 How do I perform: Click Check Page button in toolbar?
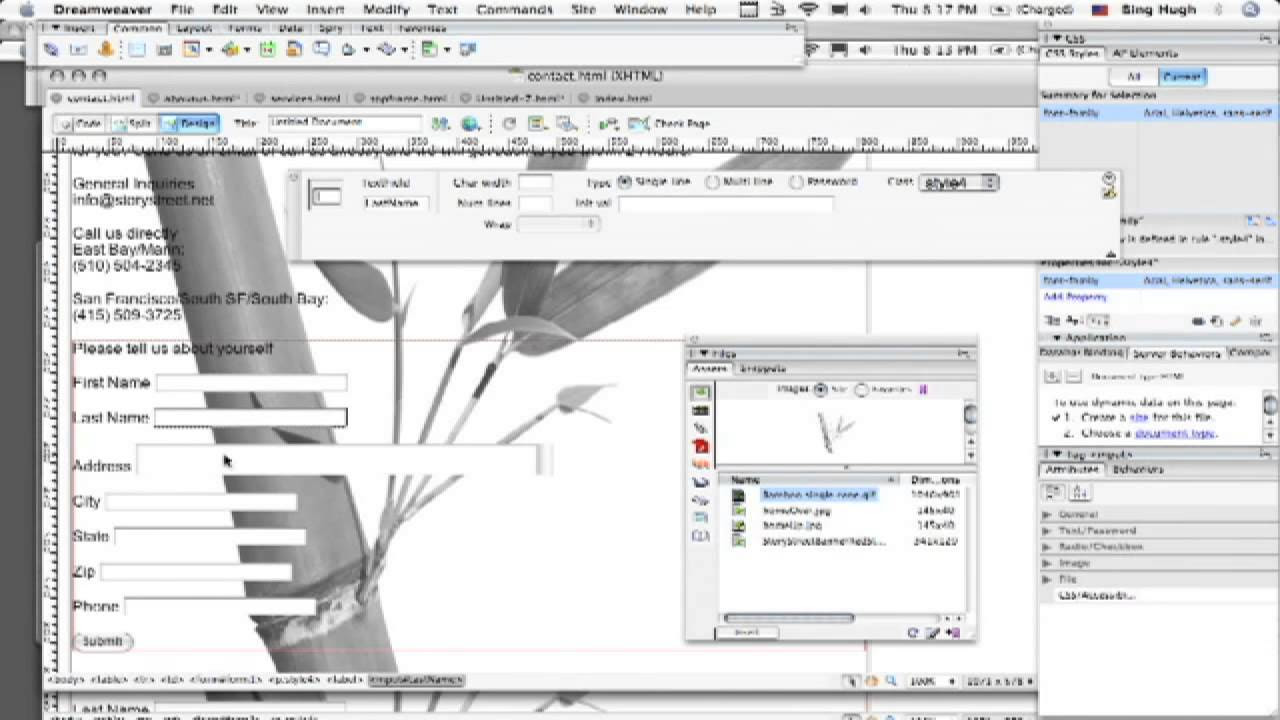tap(672, 124)
